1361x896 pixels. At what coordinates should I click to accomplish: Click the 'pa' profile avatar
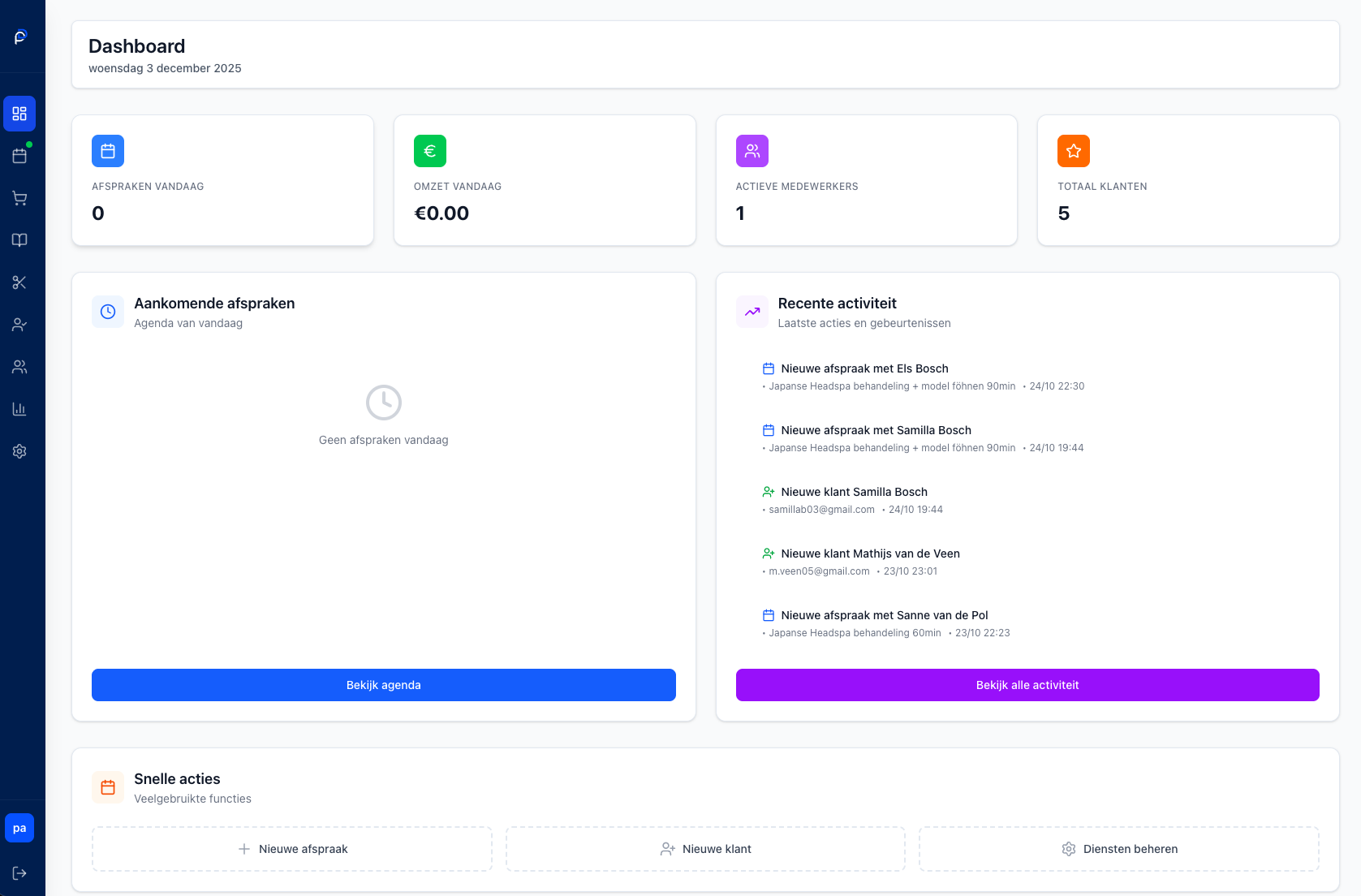(x=19, y=828)
